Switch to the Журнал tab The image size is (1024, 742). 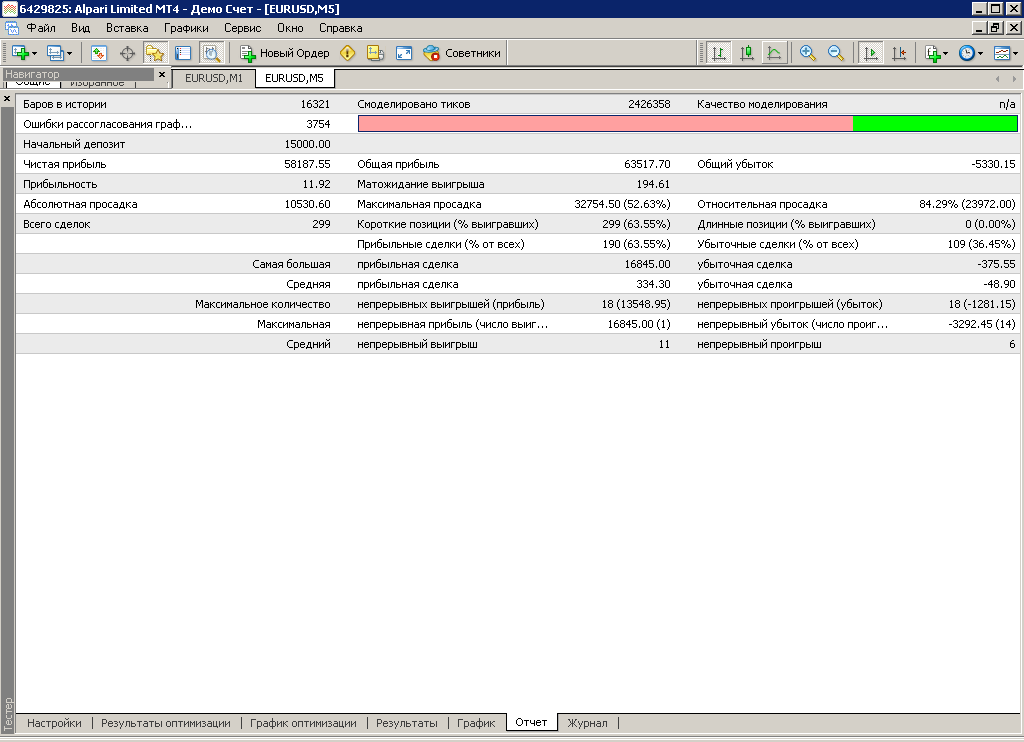coord(587,723)
